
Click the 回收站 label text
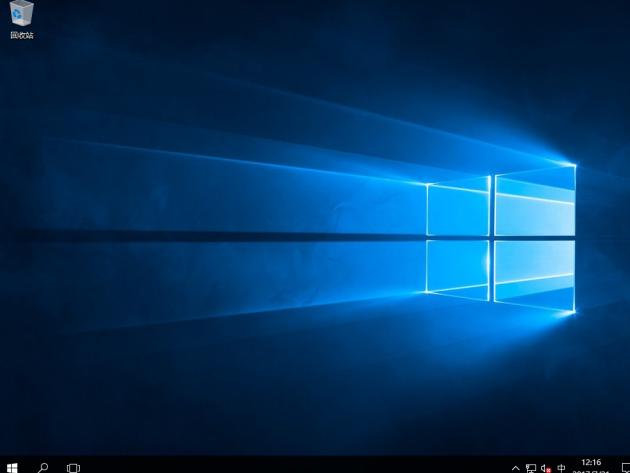click(21, 35)
